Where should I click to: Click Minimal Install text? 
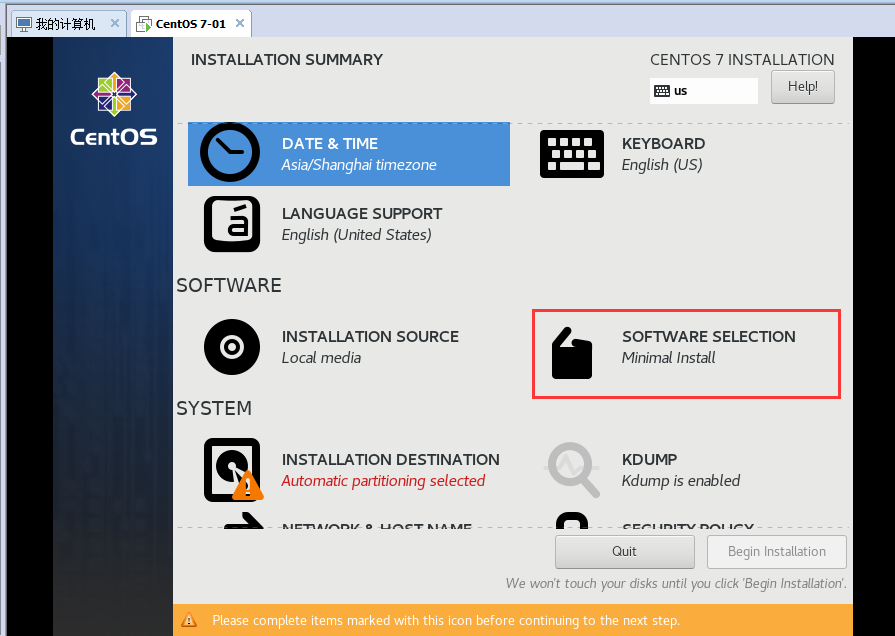[x=668, y=358]
